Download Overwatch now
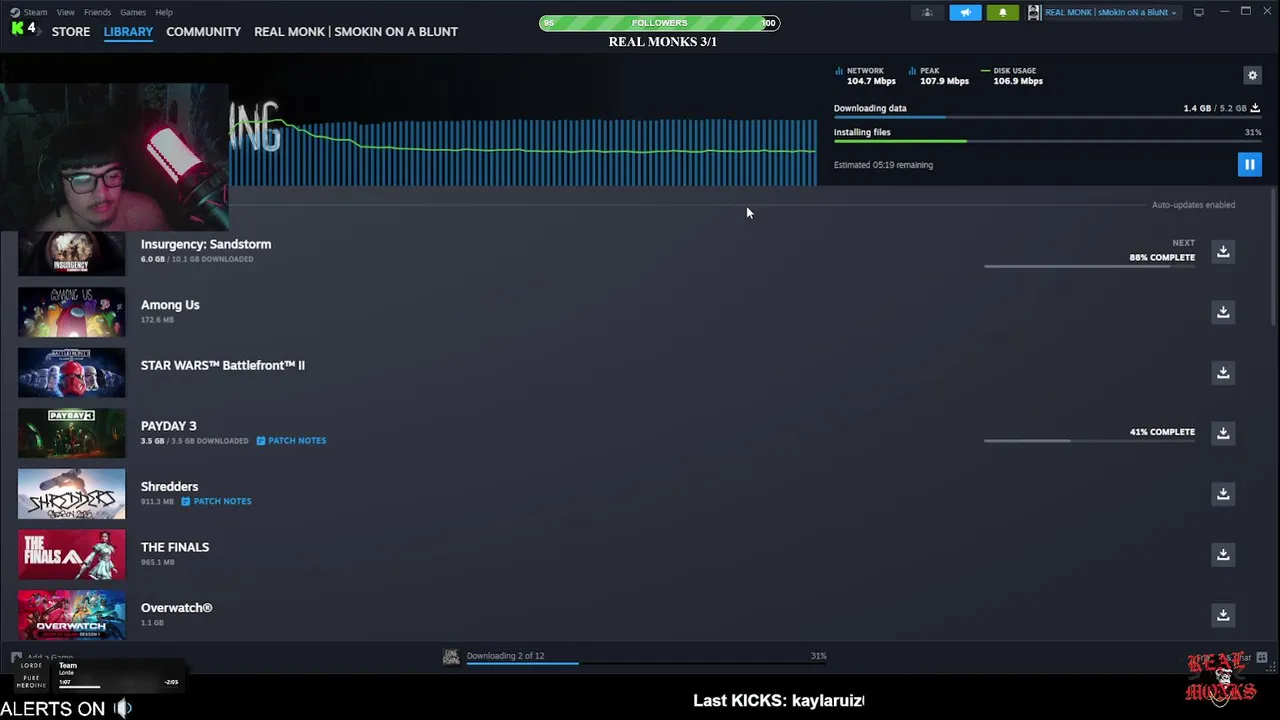 [1223, 615]
